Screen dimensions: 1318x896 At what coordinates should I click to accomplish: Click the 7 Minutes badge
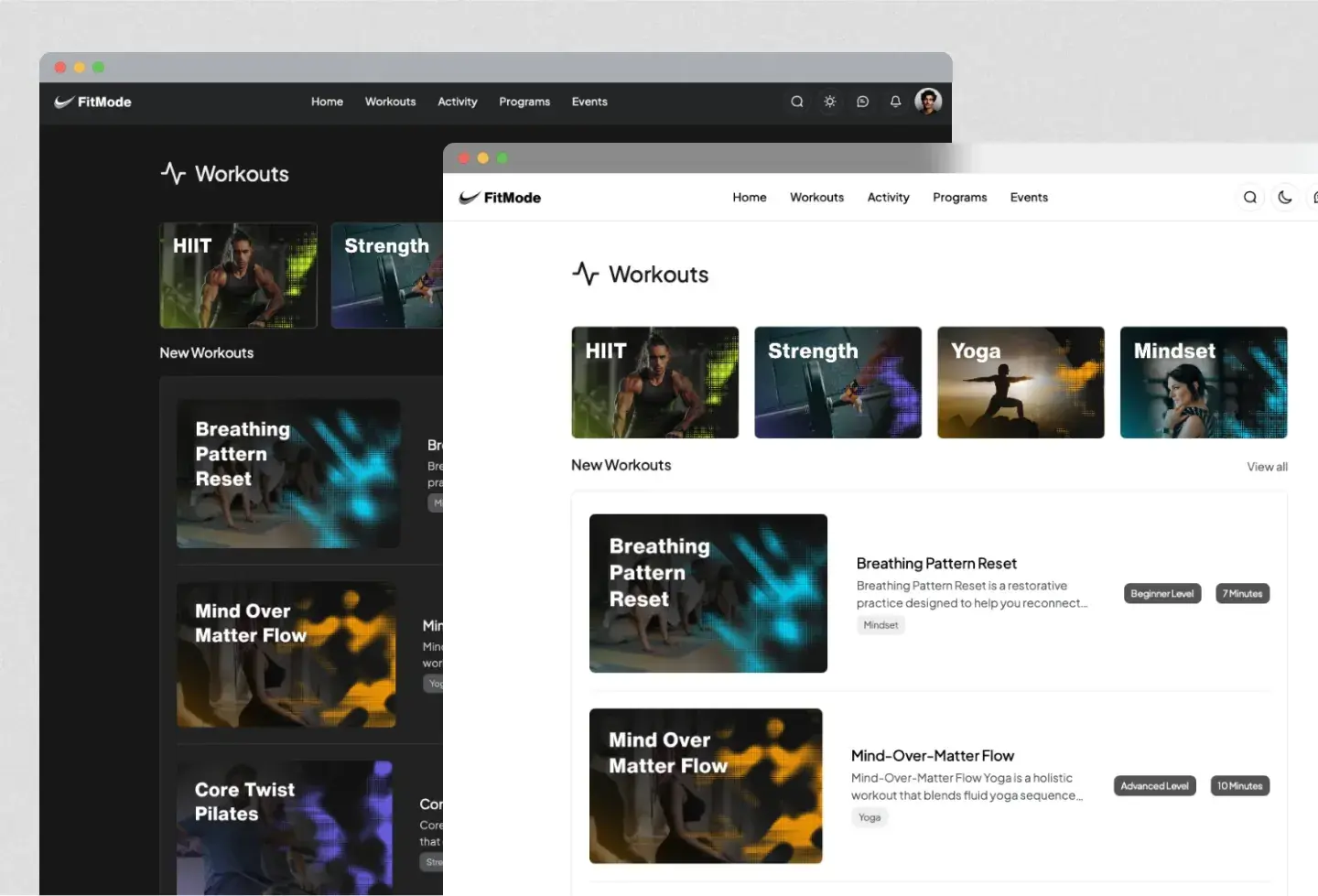[x=1242, y=594]
